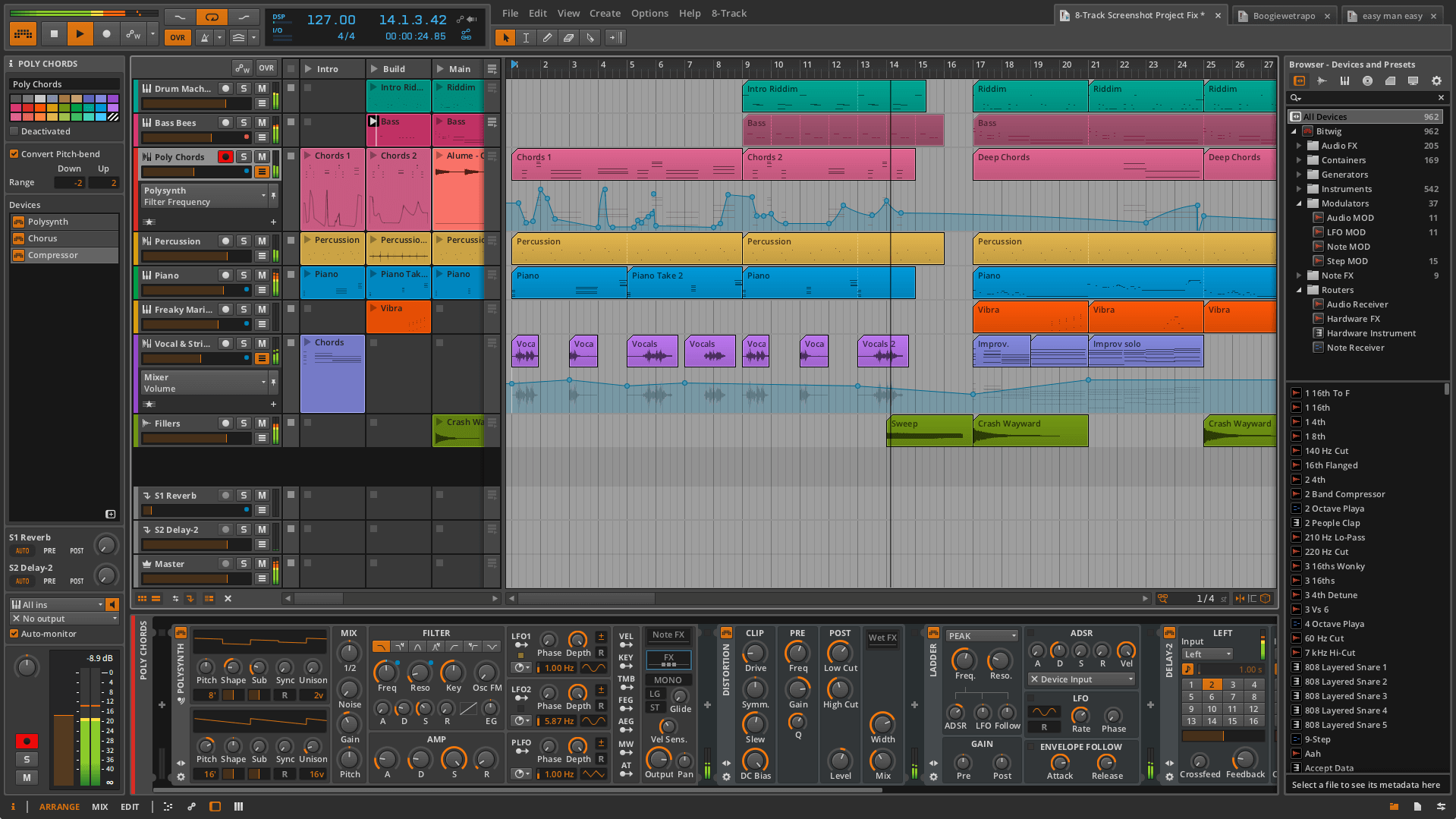
Task: Expand the Instruments folder in browser
Action: (x=1299, y=189)
